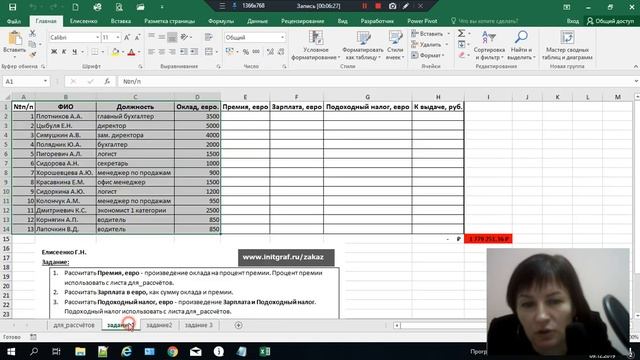Apply bold with the Ж button
The image size is (640, 360).
coord(54,52)
